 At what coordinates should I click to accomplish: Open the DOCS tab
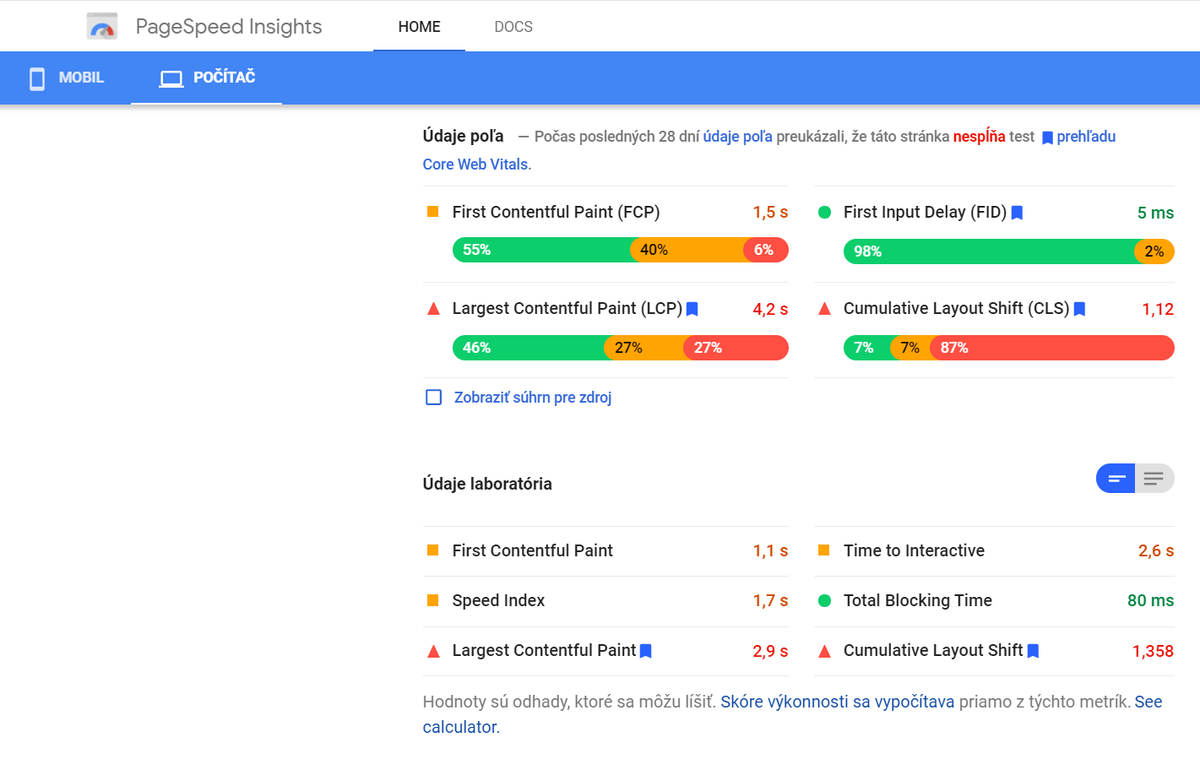coord(513,27)
